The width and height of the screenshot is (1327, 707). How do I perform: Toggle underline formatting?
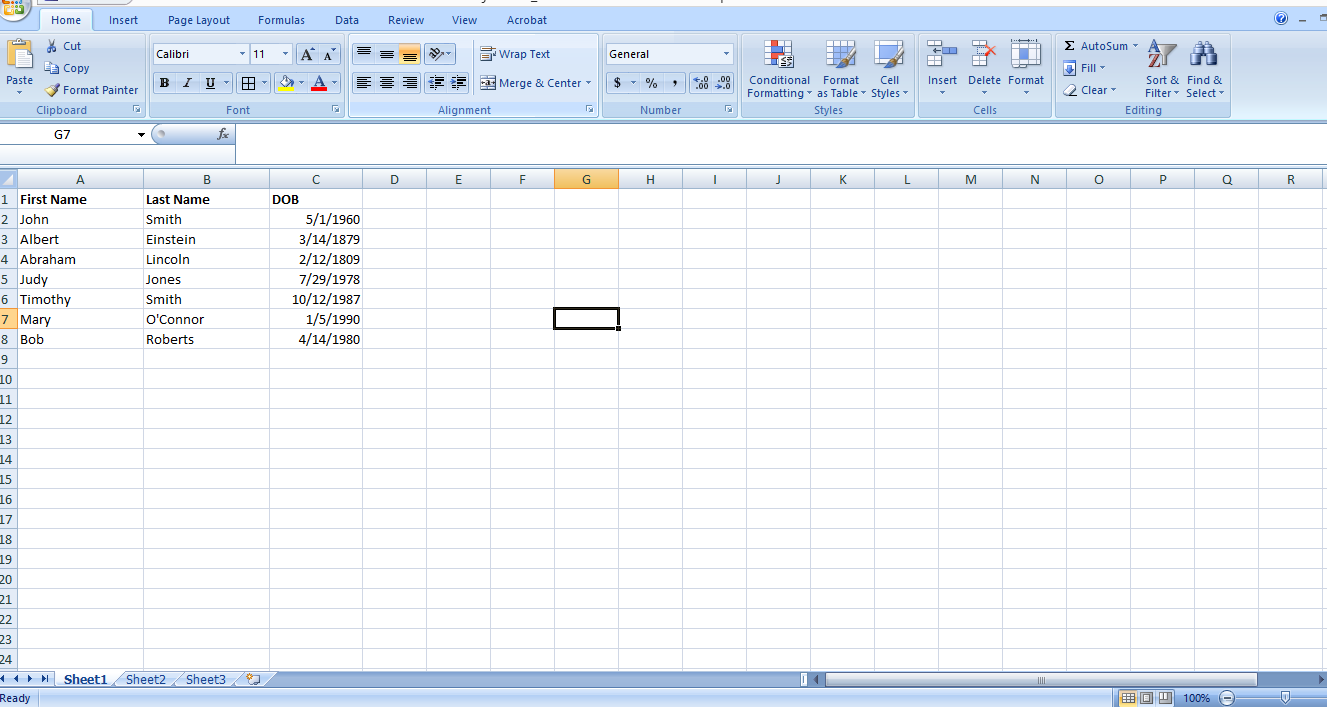coord(209,82)
